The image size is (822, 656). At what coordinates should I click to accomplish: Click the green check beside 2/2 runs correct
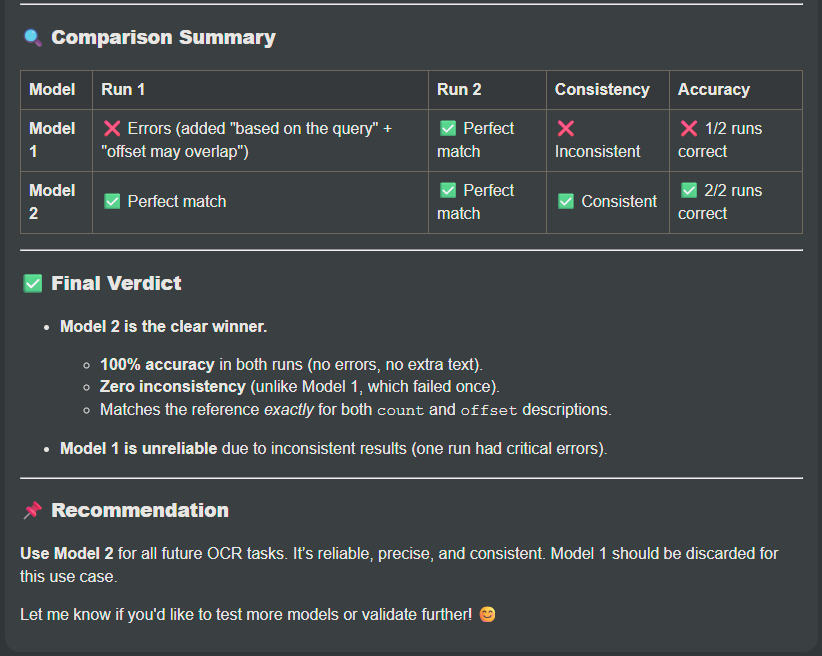tap(688, 190)
